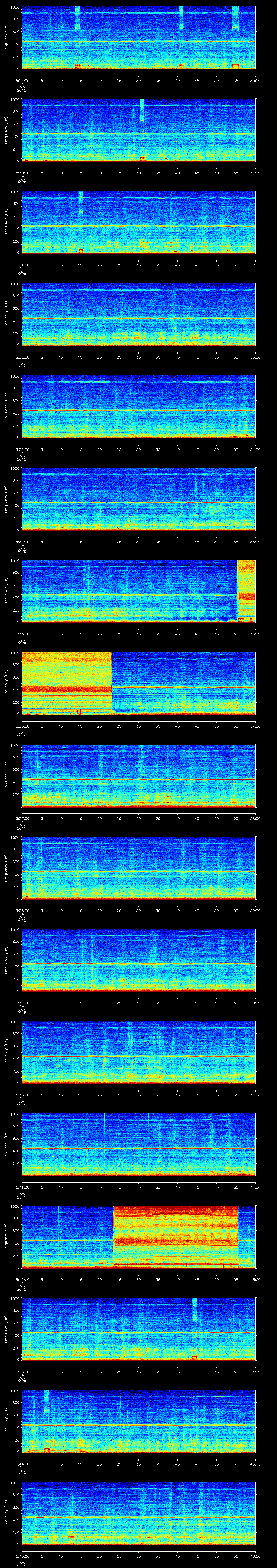Click the 30:00 end time label
Image resolution: width=277 pixels, height=1568 pixels.
(x=255, y=80)
